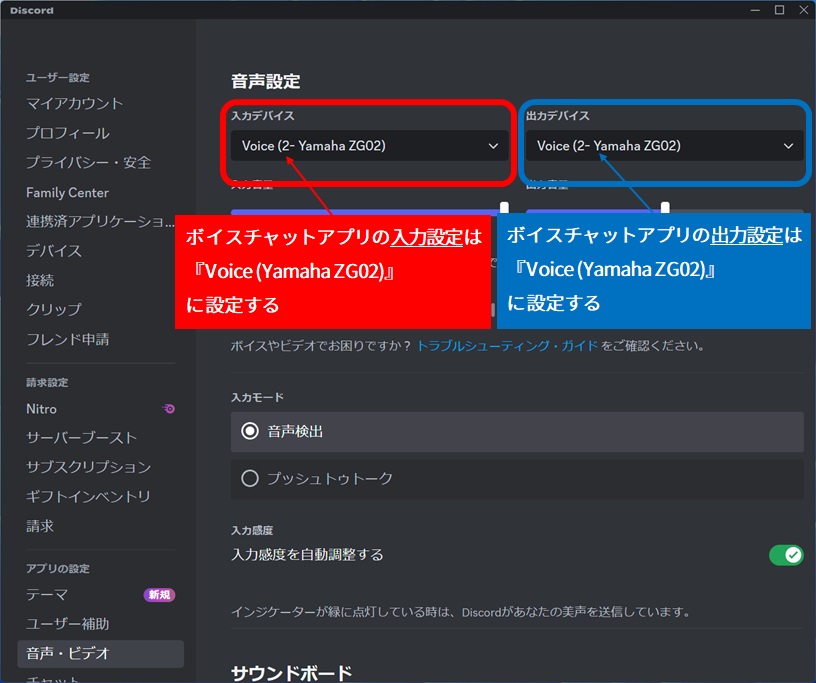The width and height of the screenshot is (816, 683).
Task: Open フレンド申請 settings
Action: [68, 339]
